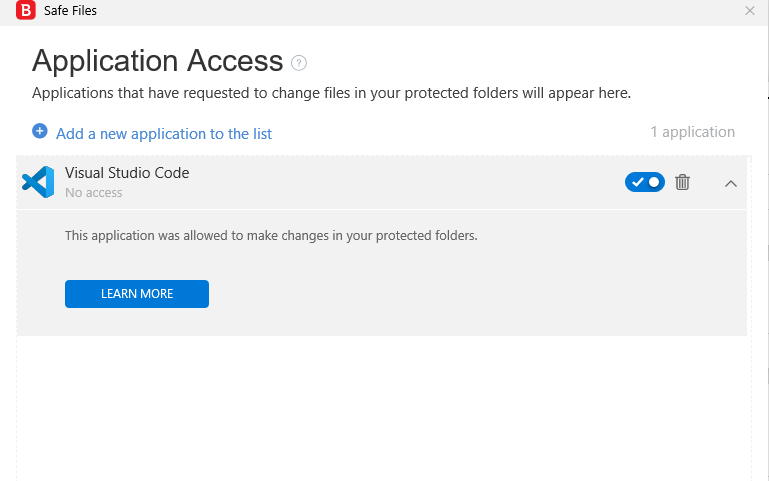Click the allowed-changes message in expanded panel

coord(271,236)
